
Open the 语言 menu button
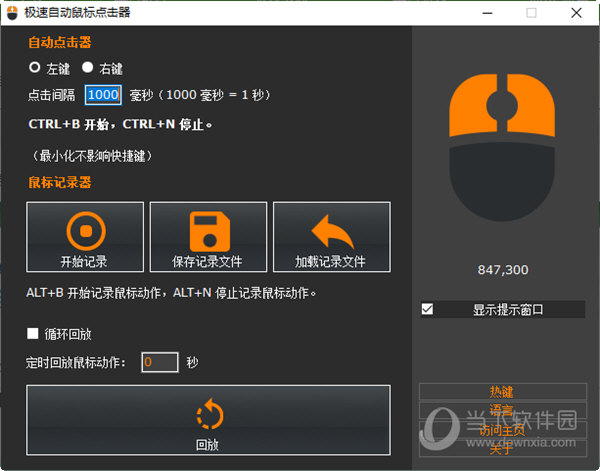[x=503, y=411]
